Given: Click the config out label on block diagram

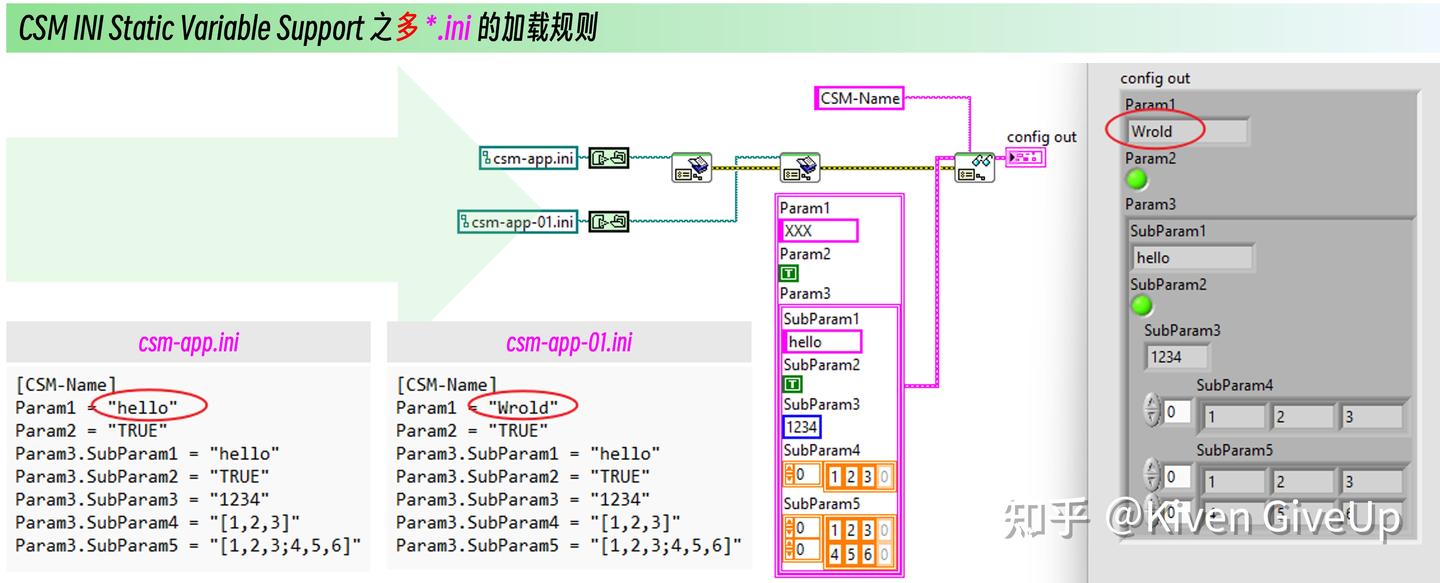Looking at the screenshot, I should click(1041, 137).
